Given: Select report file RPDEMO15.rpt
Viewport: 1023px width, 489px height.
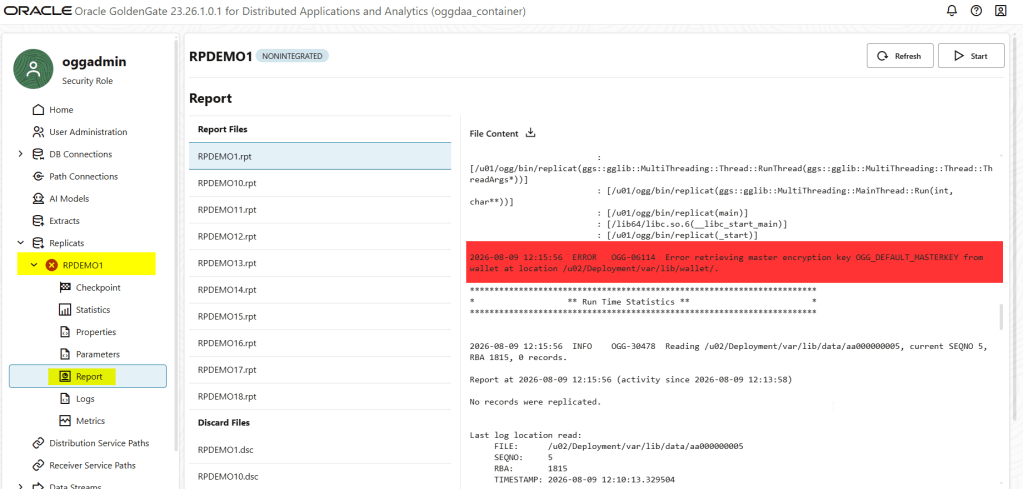Looking at the screenshot, I should click(320, 316).
